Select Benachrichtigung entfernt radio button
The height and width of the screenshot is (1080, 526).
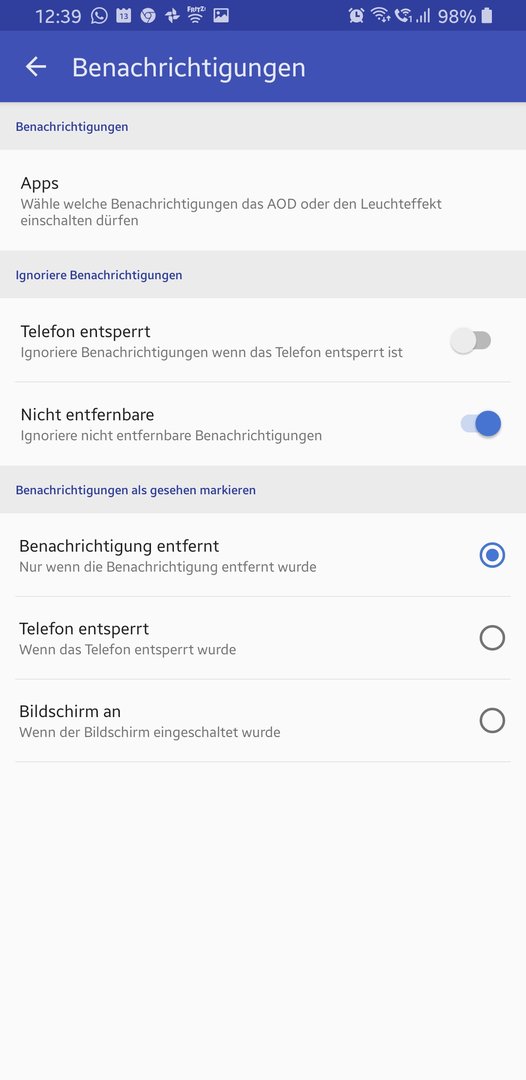(492, 555)
